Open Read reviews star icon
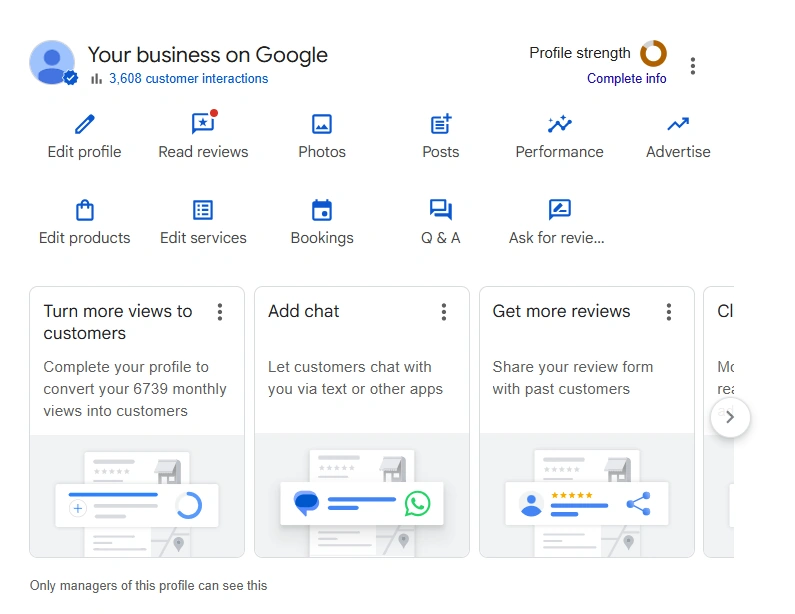 coord(203,123)
